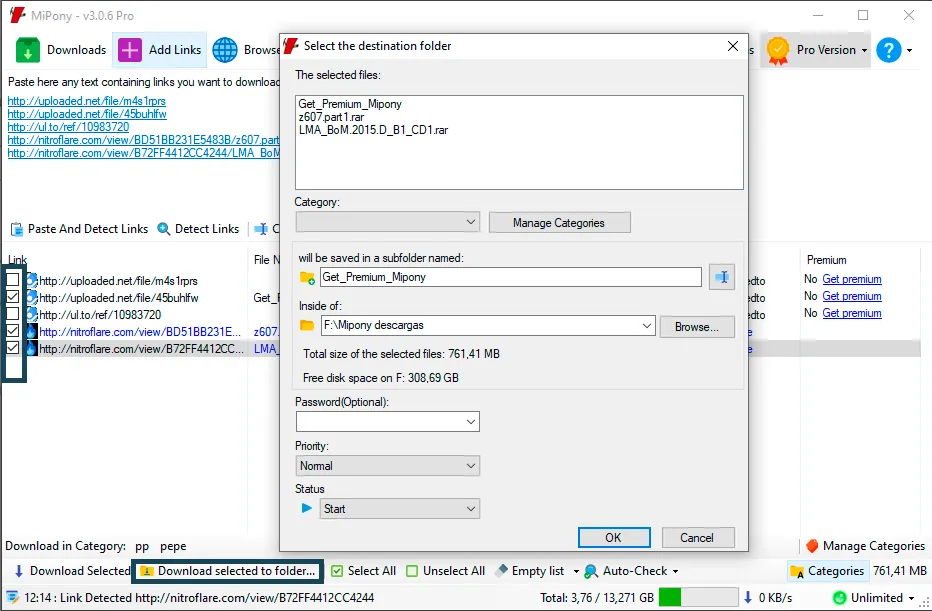Click the blue play Status icon
The image size is (932, 611).
tap(307, 509)
